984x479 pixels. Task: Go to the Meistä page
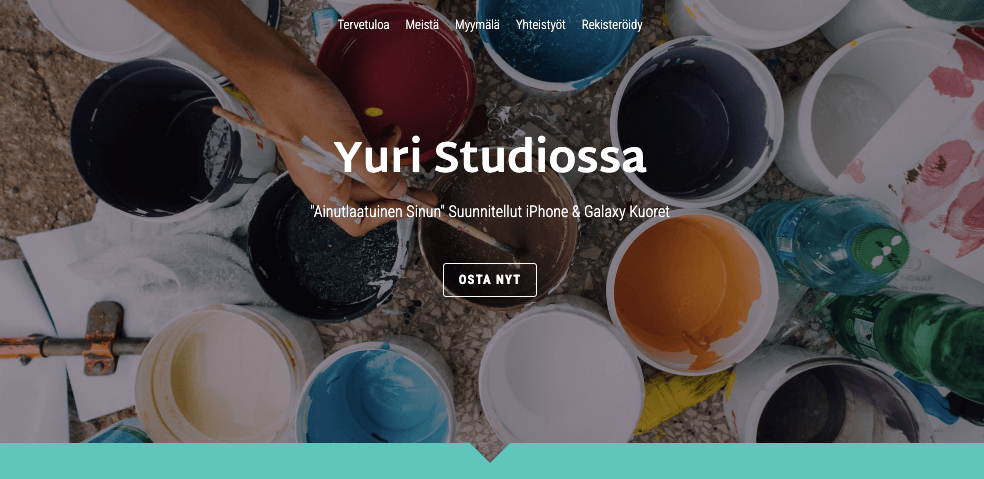(422, 25)
